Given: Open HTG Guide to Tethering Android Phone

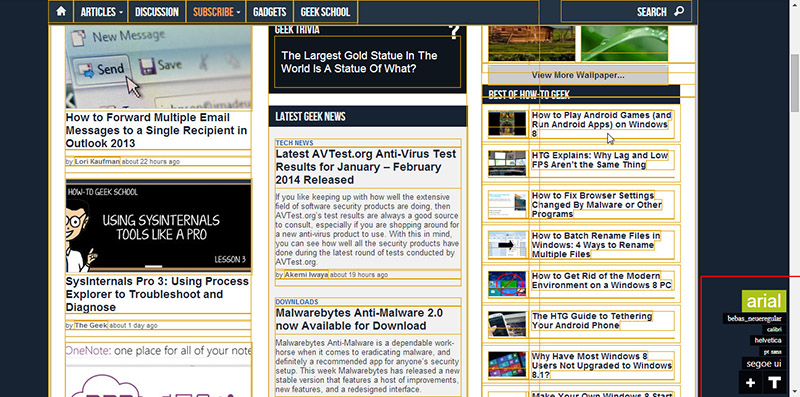Looking at the screenshot, I should point(592,321).
